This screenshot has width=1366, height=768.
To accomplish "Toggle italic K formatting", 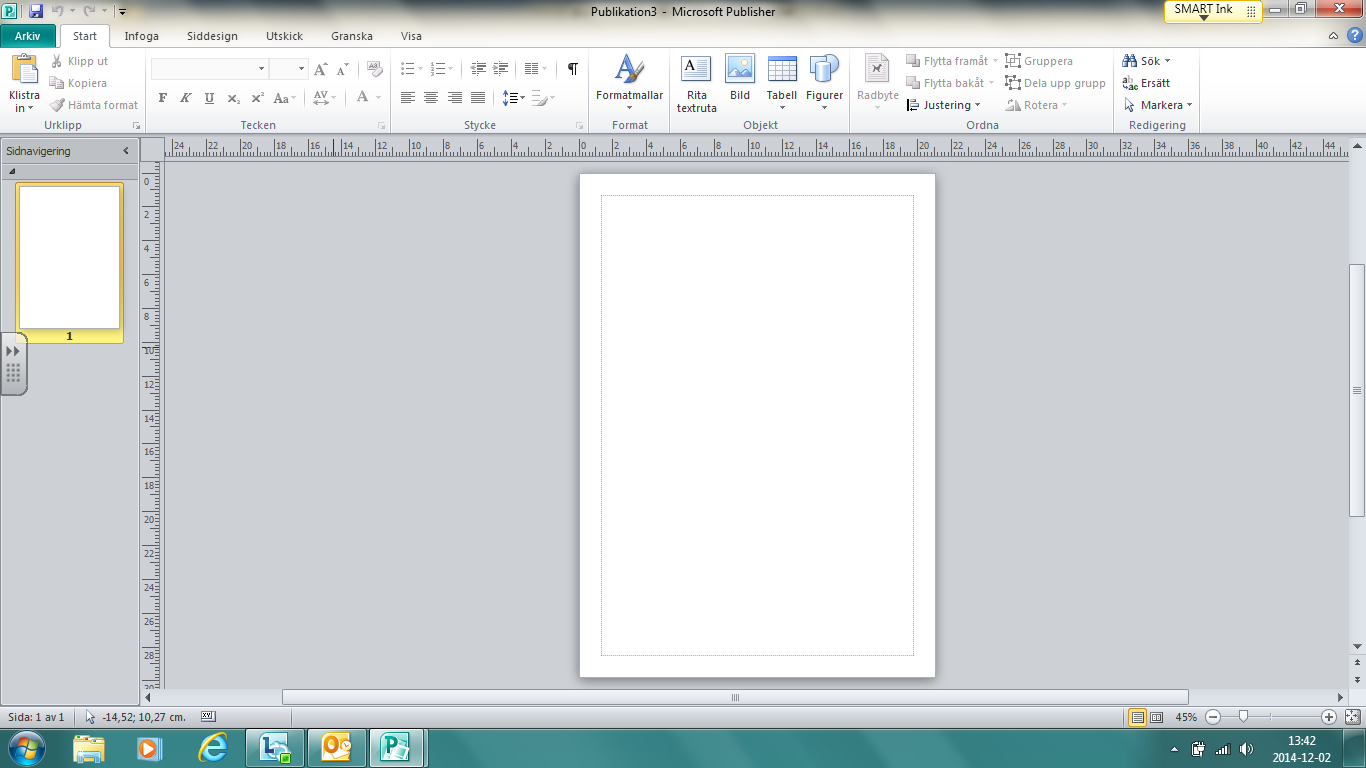I will tap(186, 98).
